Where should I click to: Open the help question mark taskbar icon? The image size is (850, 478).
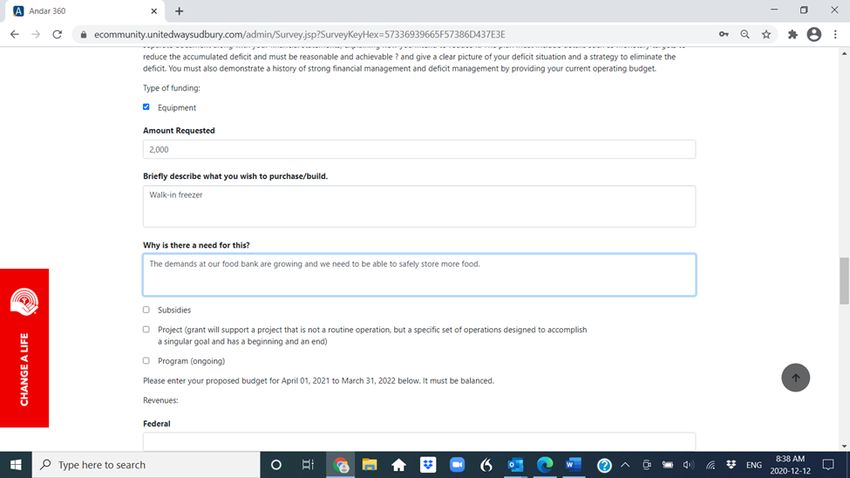pos(604,464)
